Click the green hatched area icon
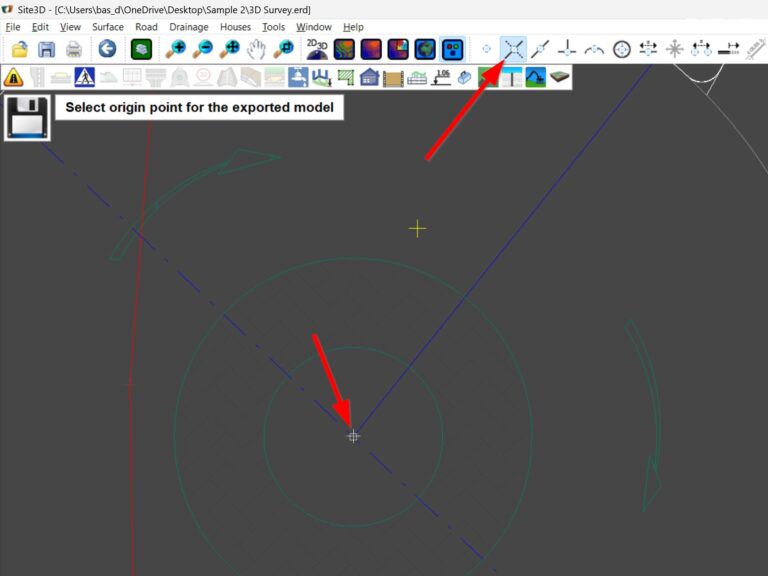Screen dimensions: 768x576 point(346,77)
